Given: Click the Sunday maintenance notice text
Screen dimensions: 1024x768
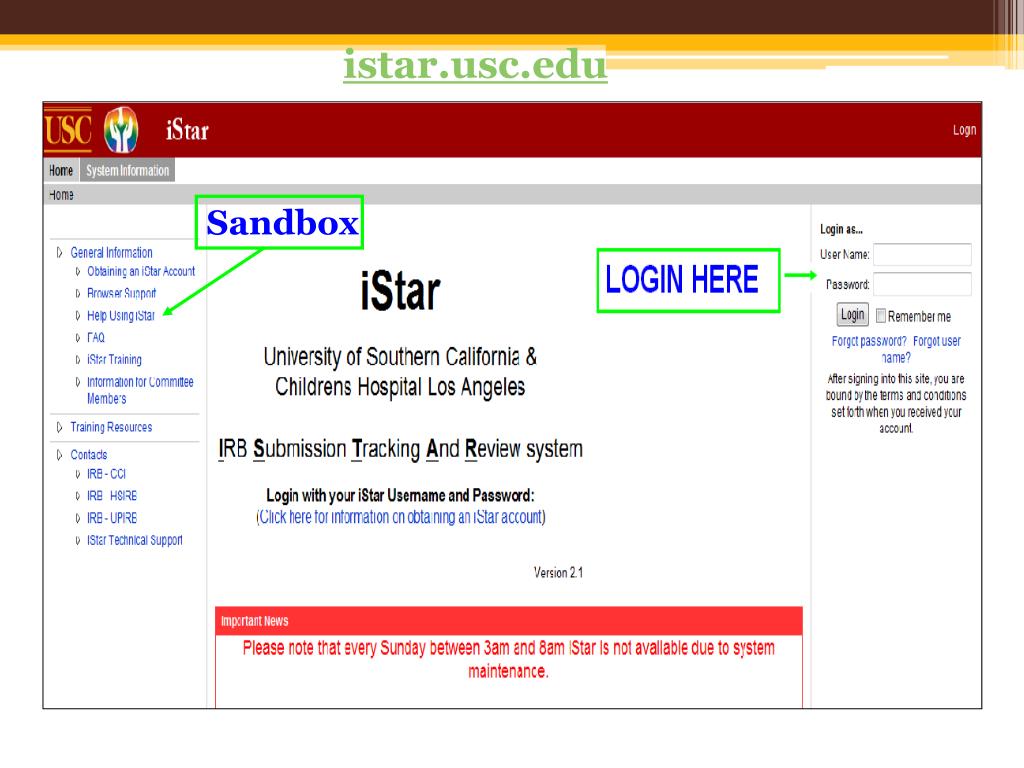Looking at the screenshot, I should point(508,659).
